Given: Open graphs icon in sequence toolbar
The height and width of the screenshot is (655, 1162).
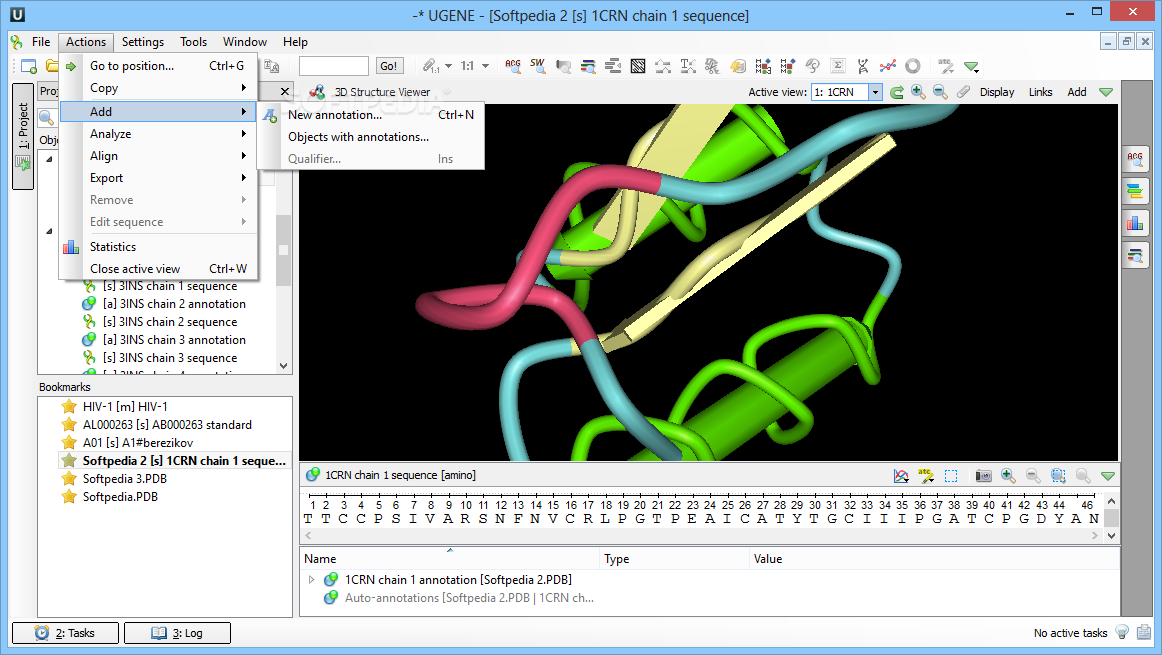Looking at the screenshot, I should (x=901, y=476).
